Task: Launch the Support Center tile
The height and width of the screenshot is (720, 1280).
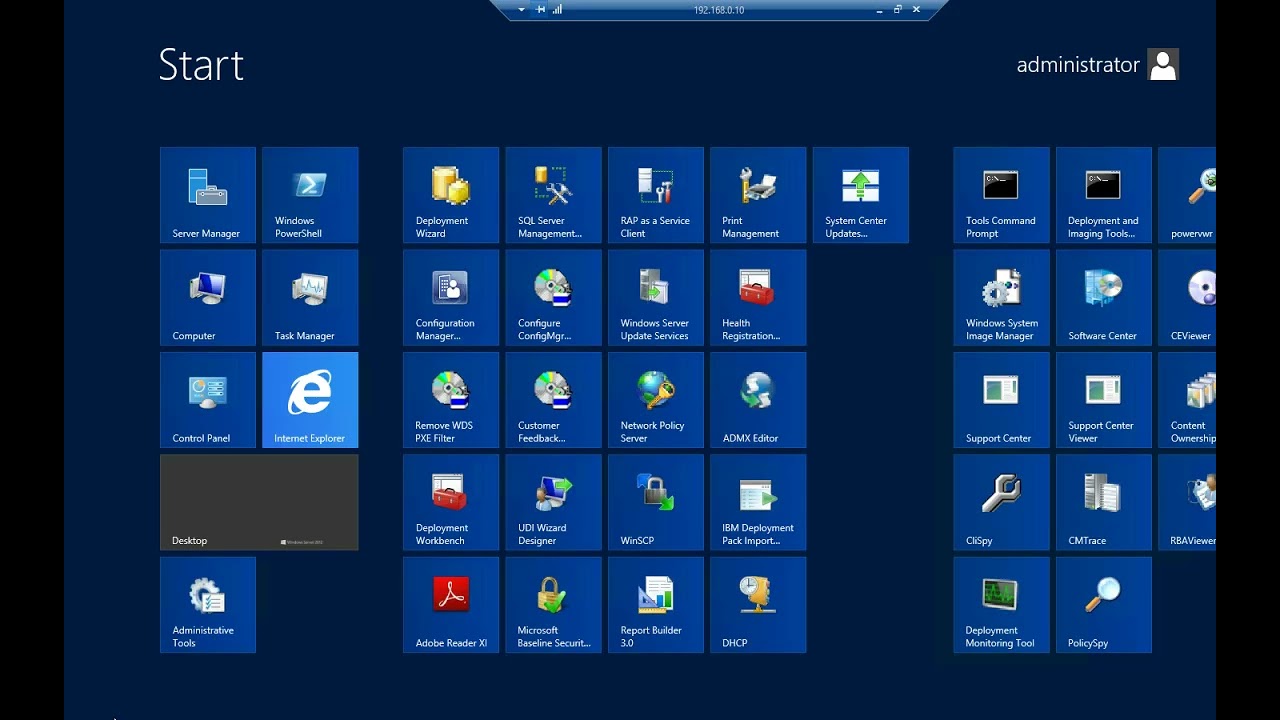Action: 1001,400
